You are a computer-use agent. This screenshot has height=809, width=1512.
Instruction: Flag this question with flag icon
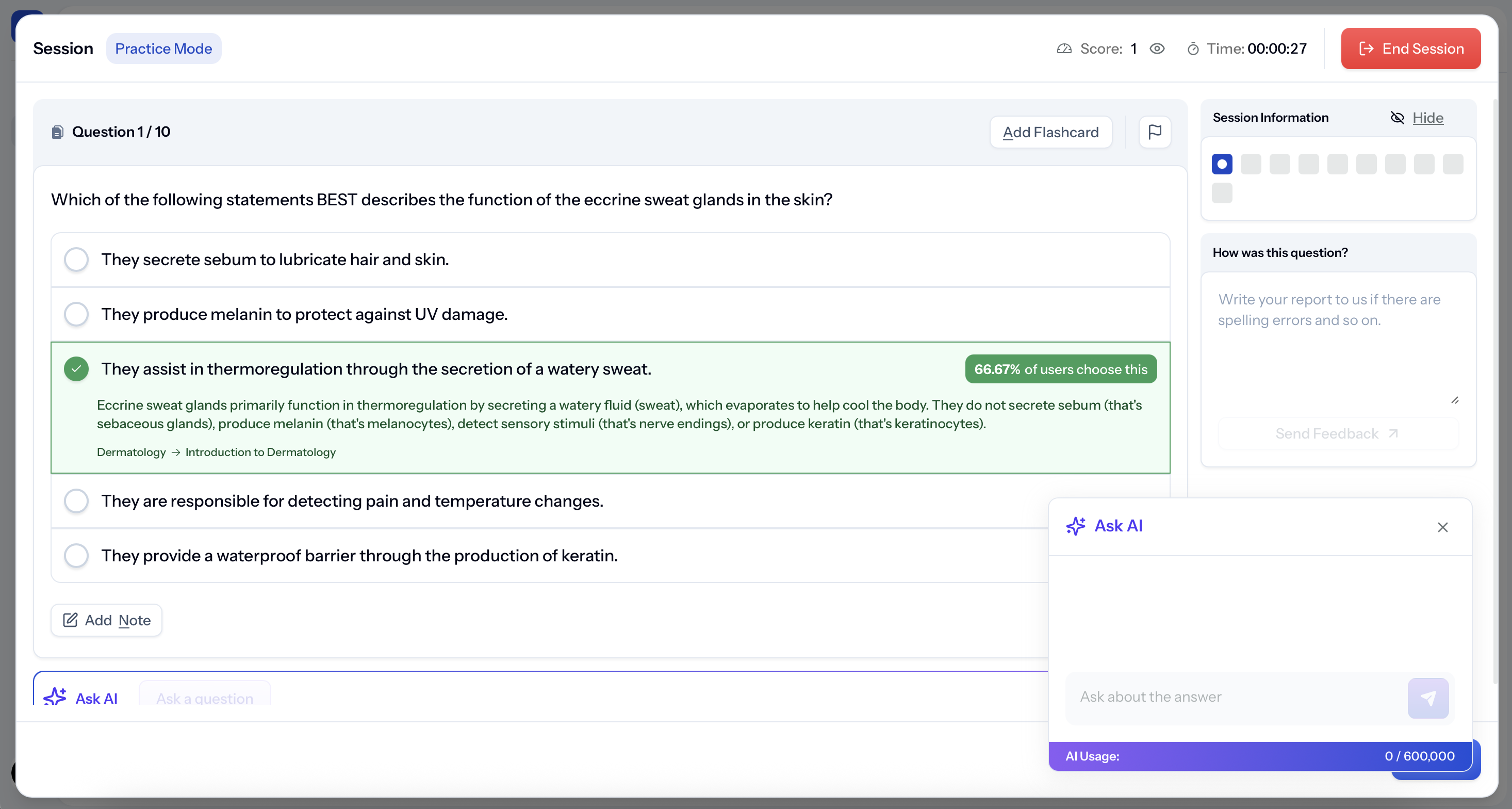click(1154, 132)
